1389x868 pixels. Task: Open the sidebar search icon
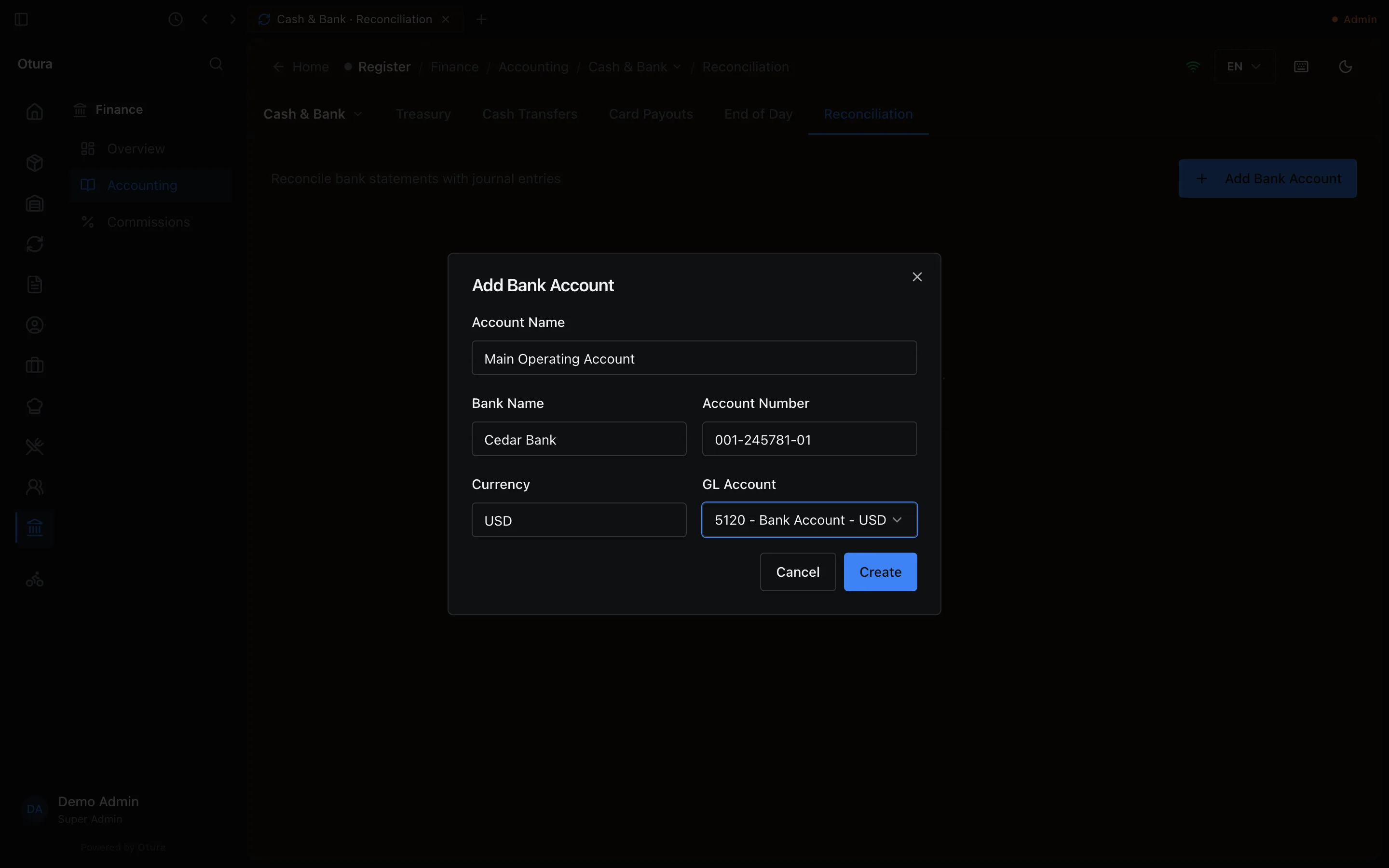pyautogui.click(x=216, y=64)
